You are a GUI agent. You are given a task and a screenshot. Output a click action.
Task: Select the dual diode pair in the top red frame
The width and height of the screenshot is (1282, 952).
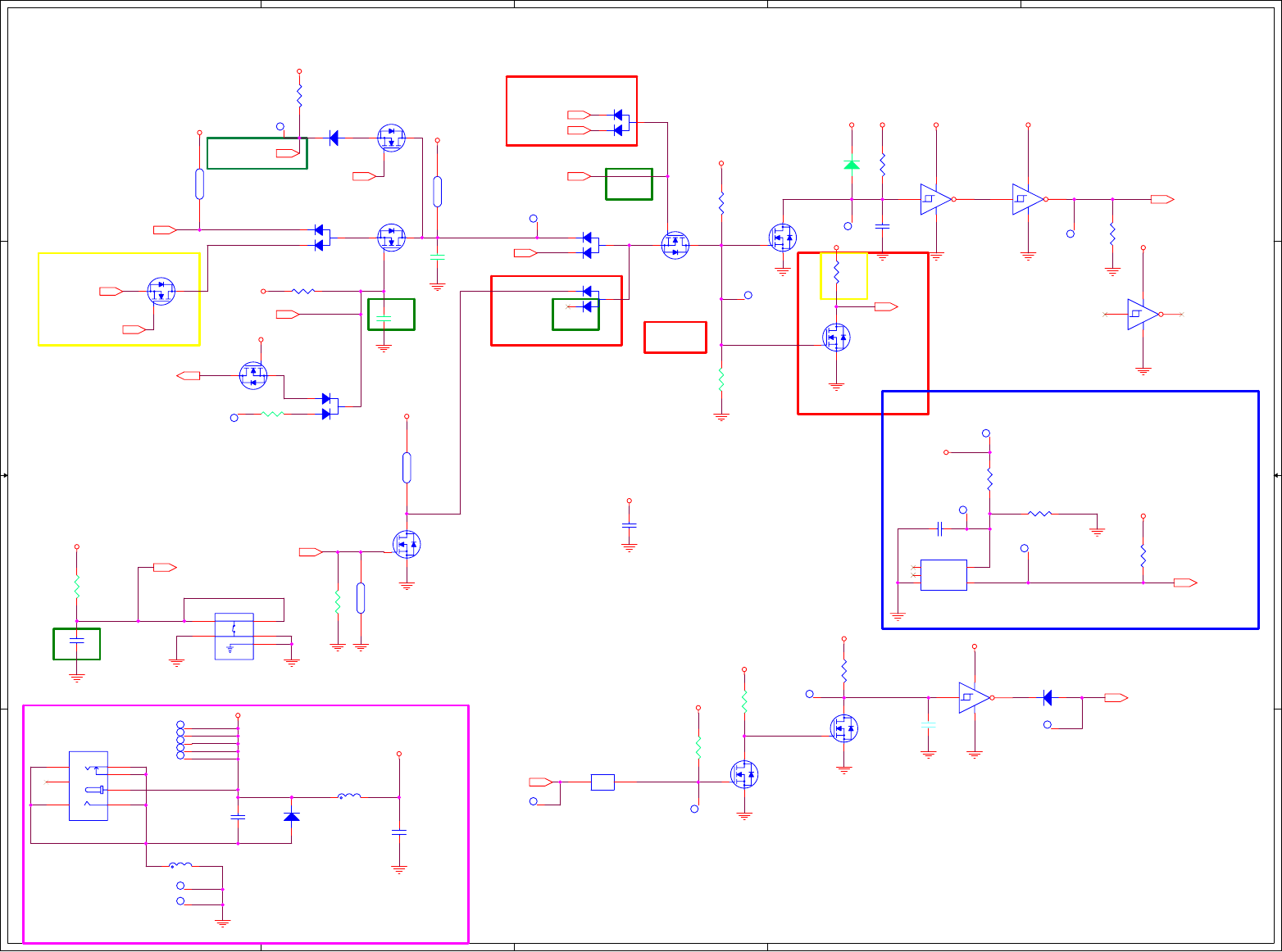pyautogui.click(x=621, y=122)
